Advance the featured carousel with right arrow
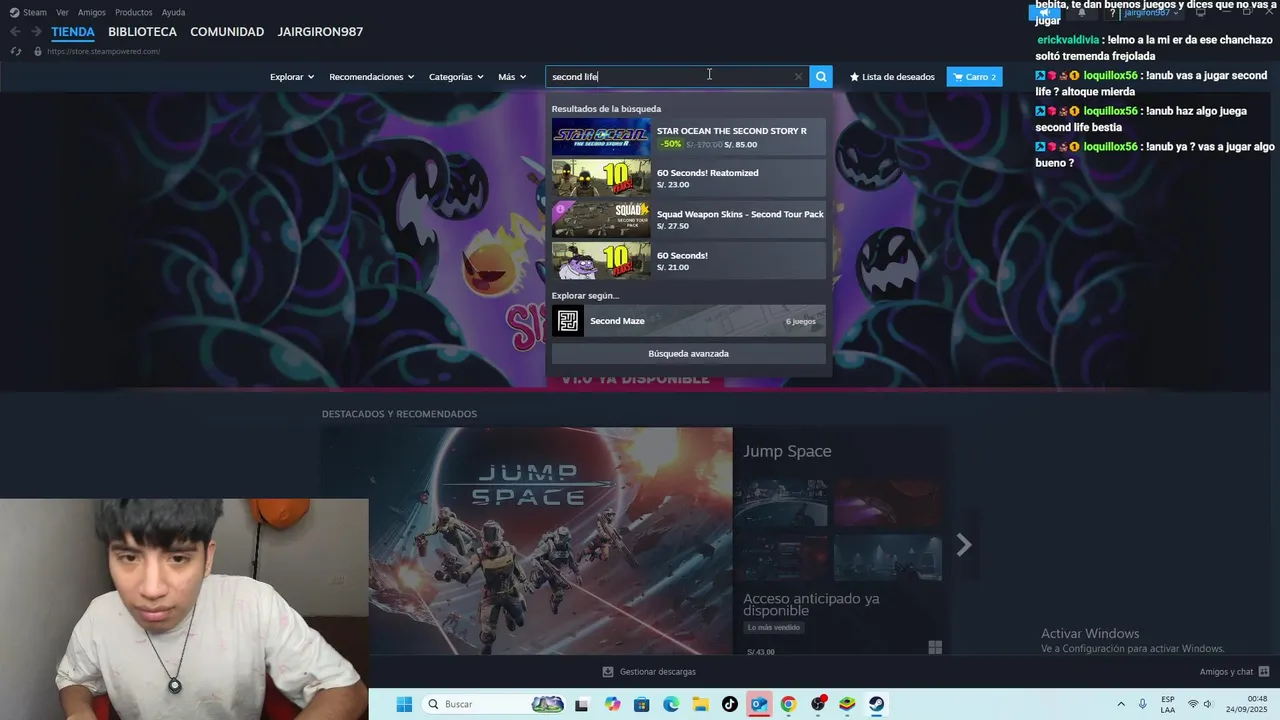 [x=964, y=544]
